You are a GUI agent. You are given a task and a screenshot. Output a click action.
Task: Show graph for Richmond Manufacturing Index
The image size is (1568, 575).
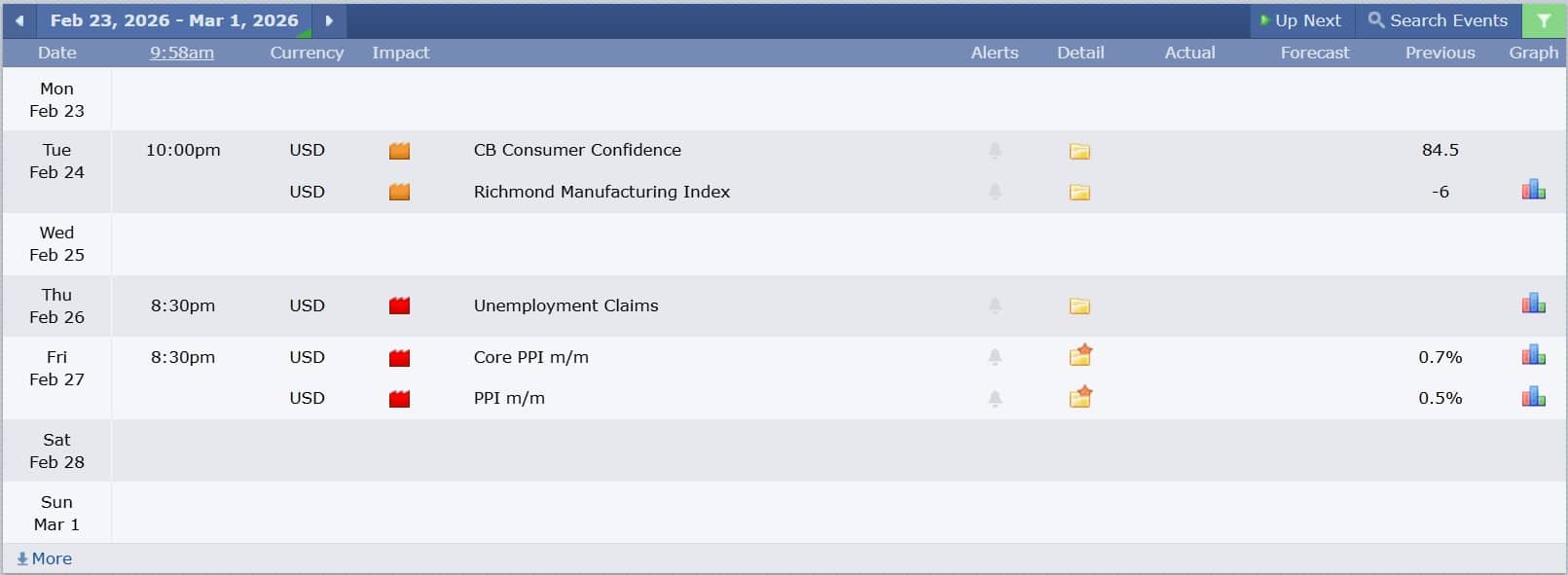point(1533,191)
